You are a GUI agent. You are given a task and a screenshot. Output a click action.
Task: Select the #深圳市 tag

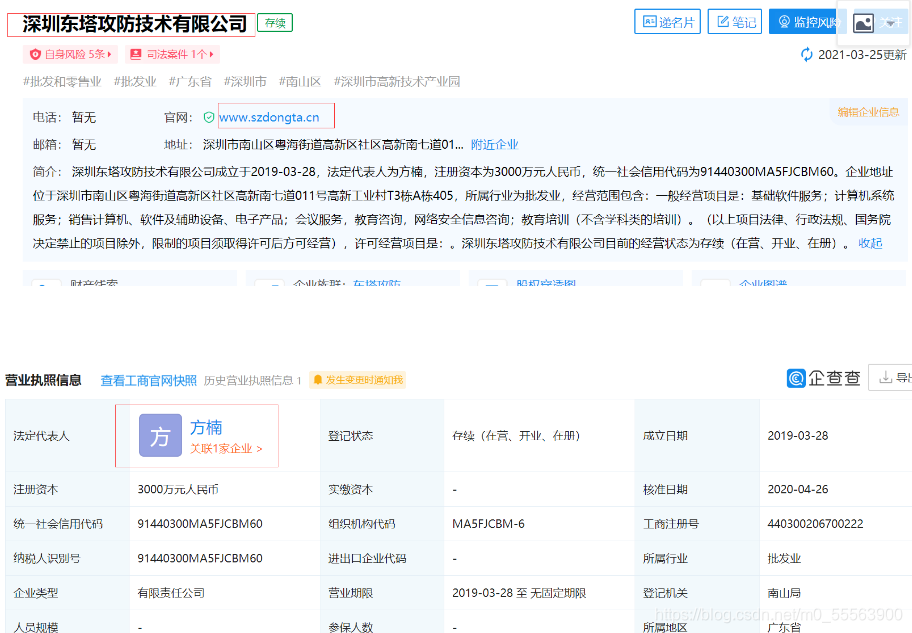(245, 81)
